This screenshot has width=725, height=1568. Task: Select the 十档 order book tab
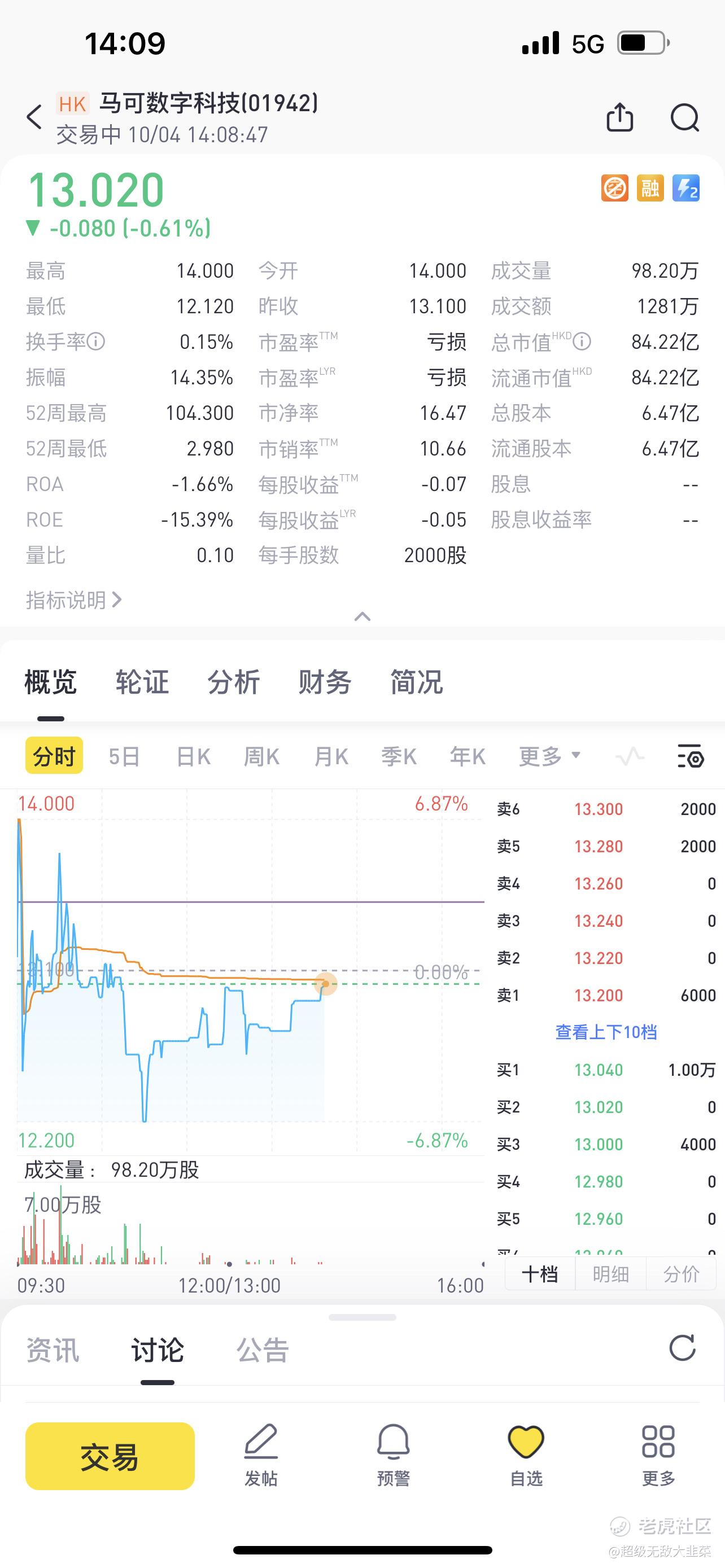540,1274
